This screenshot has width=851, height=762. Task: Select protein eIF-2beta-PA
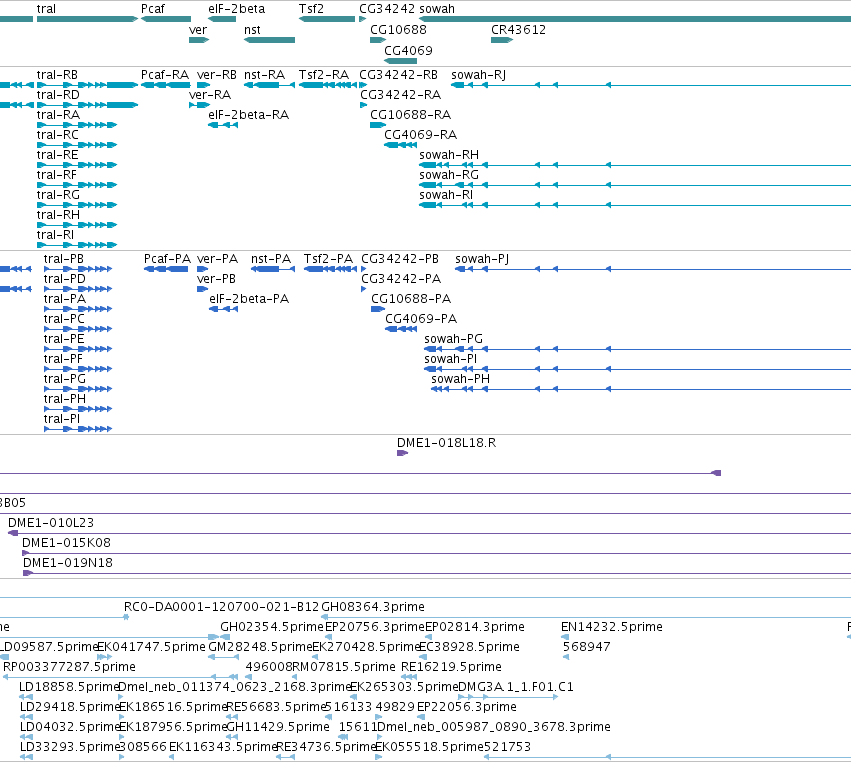tap(249, 300)
